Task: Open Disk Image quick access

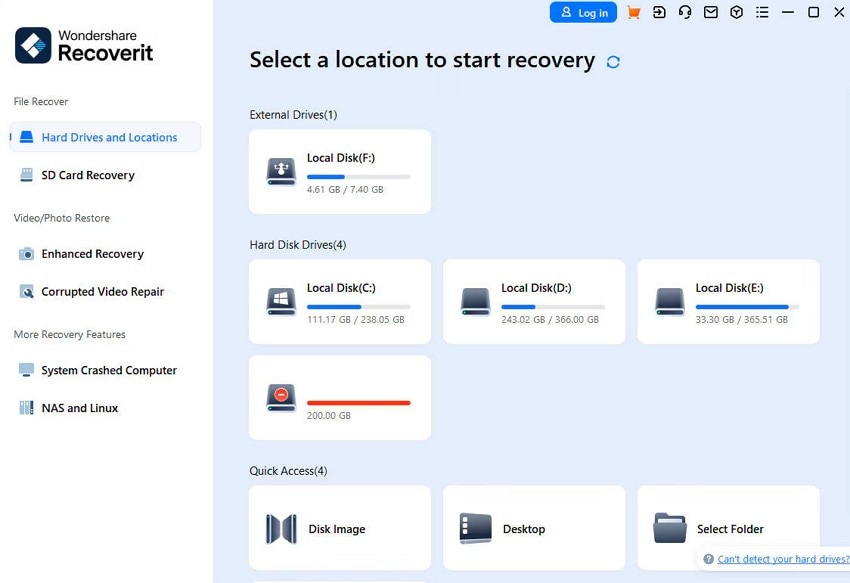Action: 340,528
